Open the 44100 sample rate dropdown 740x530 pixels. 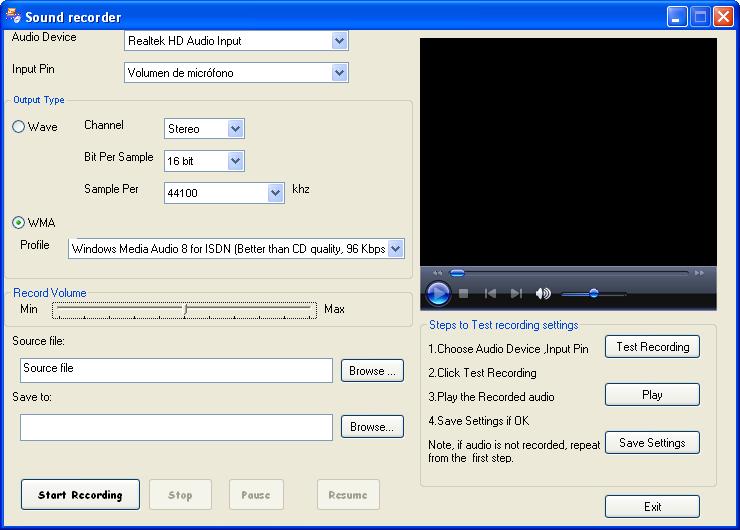coord(275,193)
